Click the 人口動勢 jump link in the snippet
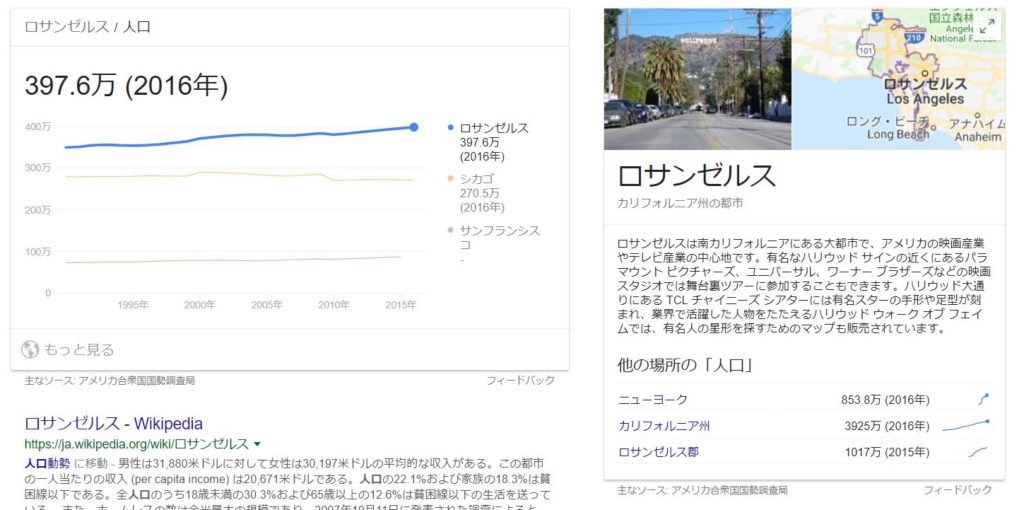 47,464
